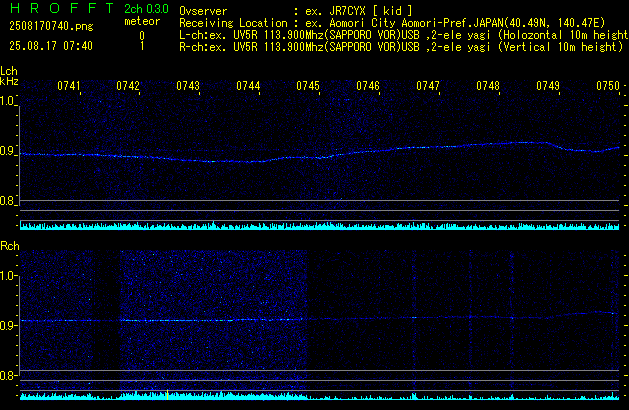The width and height of the screenshot is (629, 410).
Task: Click the Ovserver JR7CYX line
Action: coord(296,11)
